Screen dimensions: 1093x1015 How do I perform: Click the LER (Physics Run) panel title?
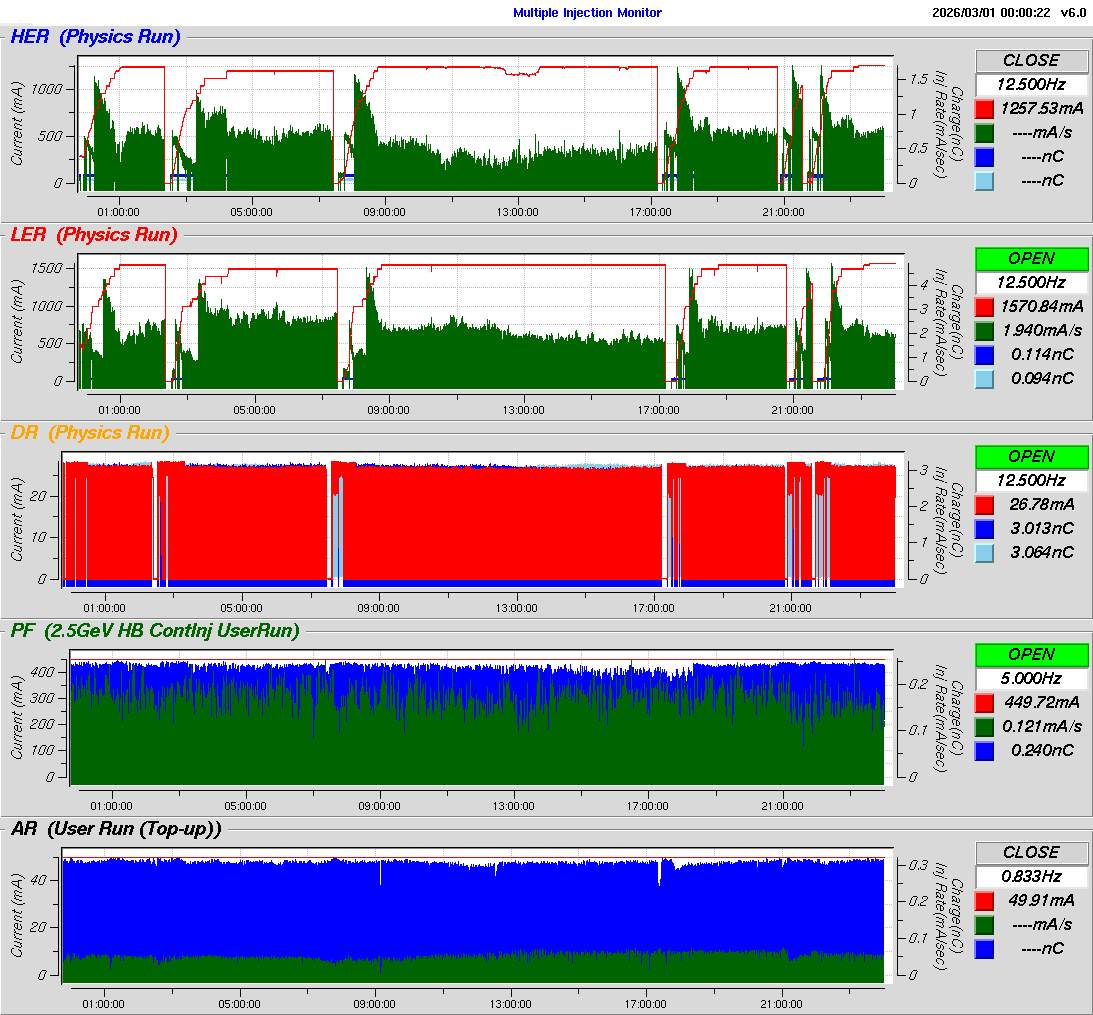coord(94,235)
